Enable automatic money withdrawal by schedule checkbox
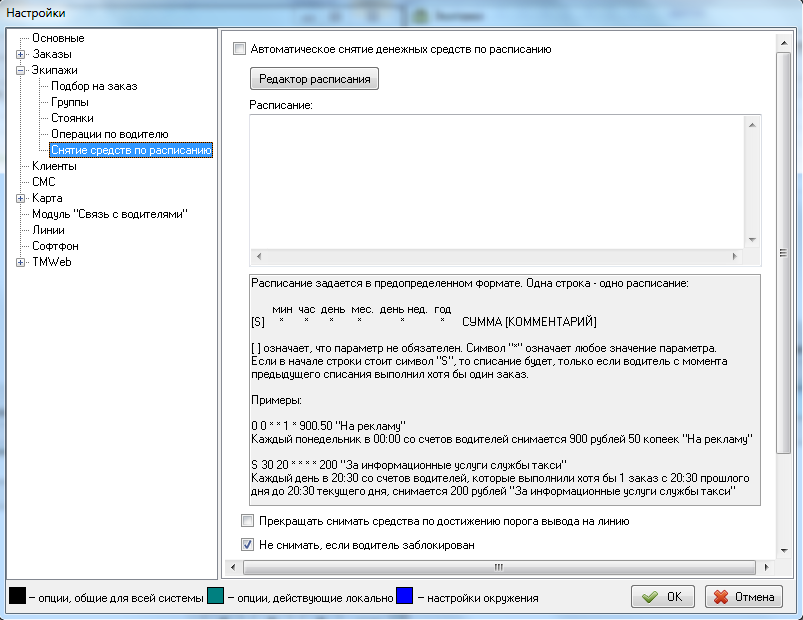The height and width of the screenshot is (620, 803). click(239, 49)
